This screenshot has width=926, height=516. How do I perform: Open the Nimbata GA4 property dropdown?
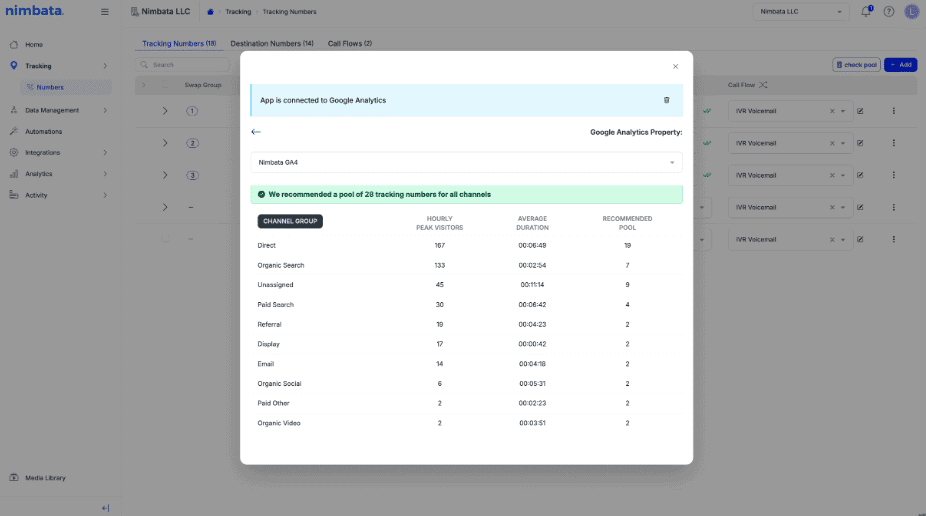pos(467,162)
